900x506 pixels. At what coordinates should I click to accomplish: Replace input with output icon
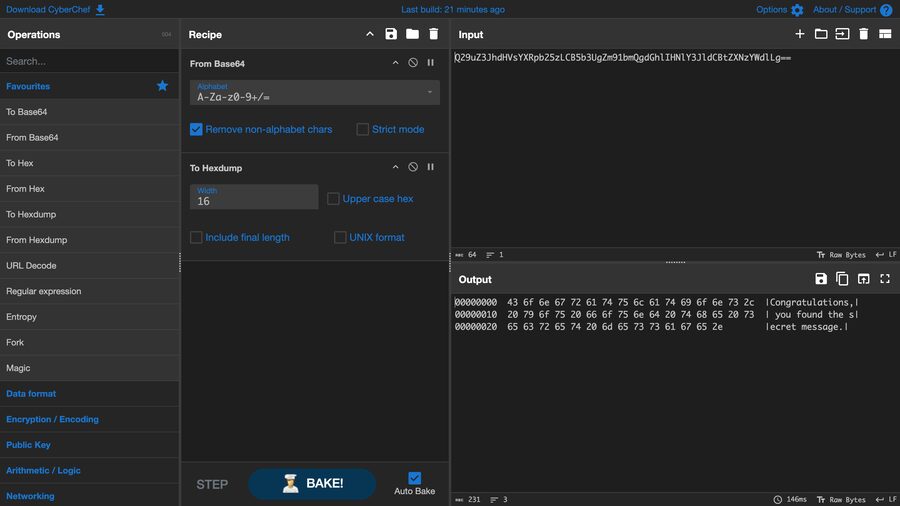coord(863,279)
